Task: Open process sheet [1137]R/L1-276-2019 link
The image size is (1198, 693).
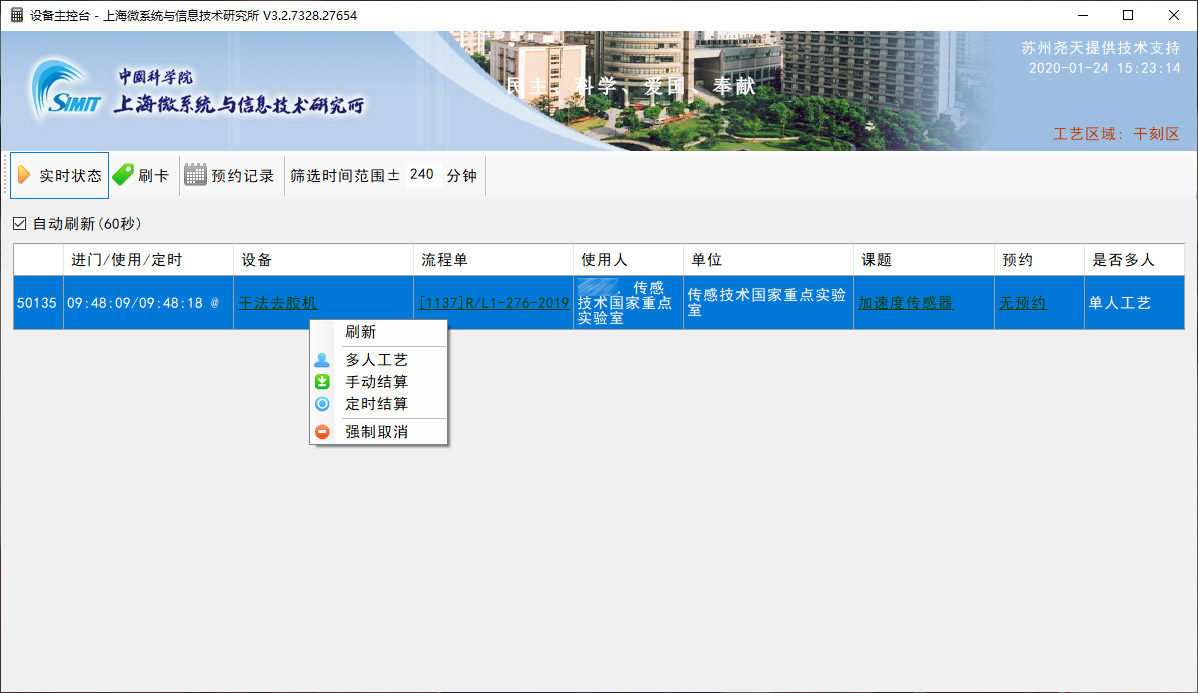Action: tap(494, 303)
